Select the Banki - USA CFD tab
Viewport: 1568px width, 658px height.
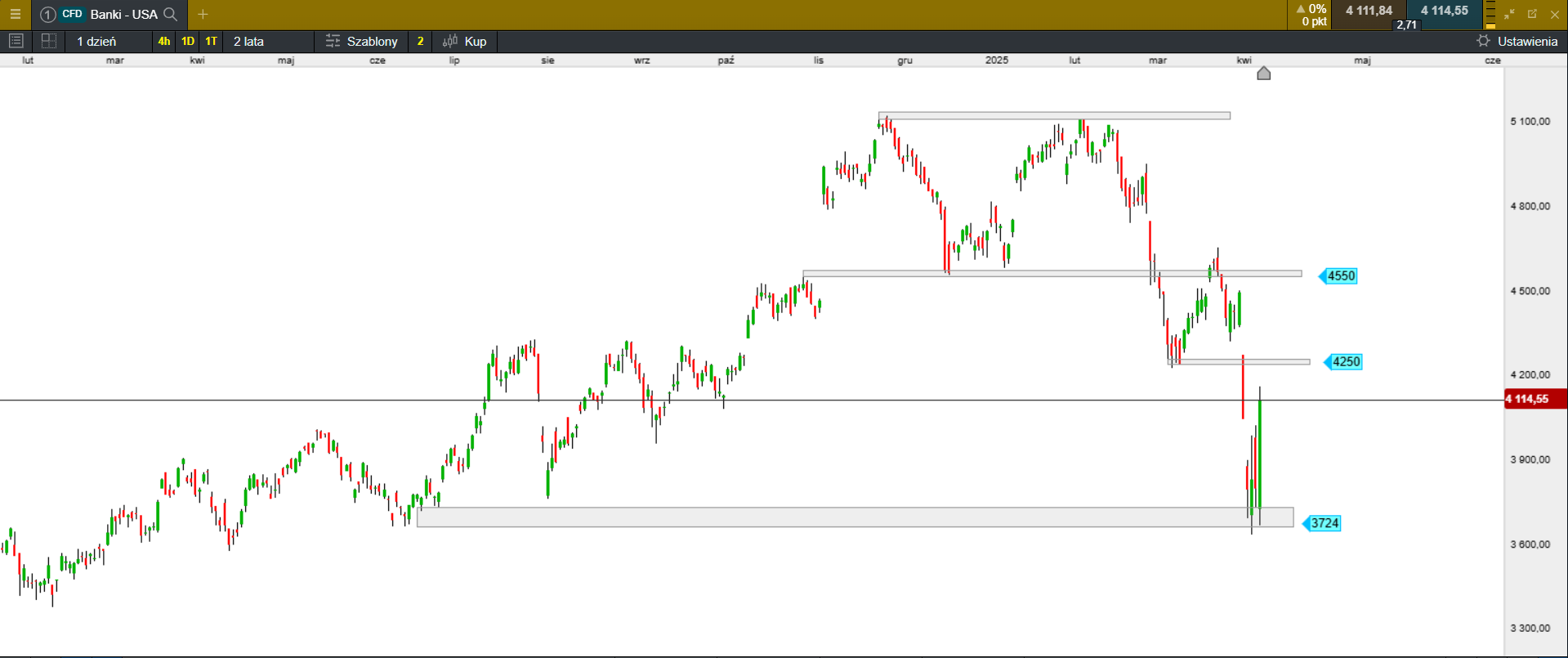pyautogui.click(x=109, y=14)
